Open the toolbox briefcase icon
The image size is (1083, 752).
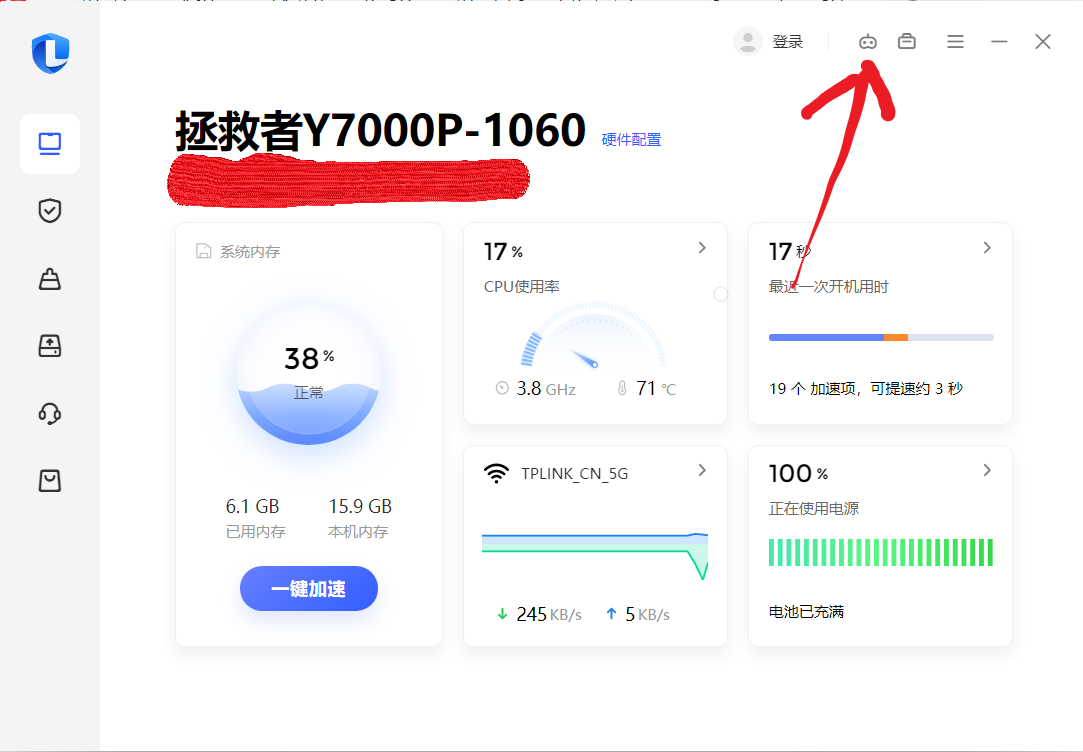[907, 41]
